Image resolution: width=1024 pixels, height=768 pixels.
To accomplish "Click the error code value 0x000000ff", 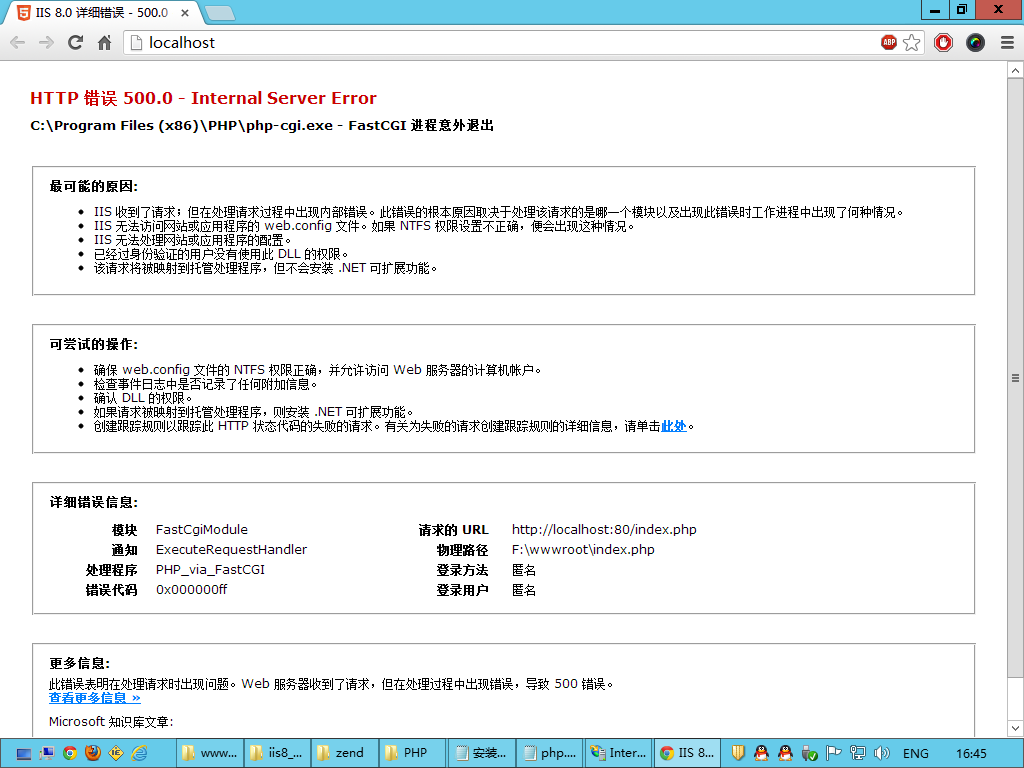I will [191, 590].
